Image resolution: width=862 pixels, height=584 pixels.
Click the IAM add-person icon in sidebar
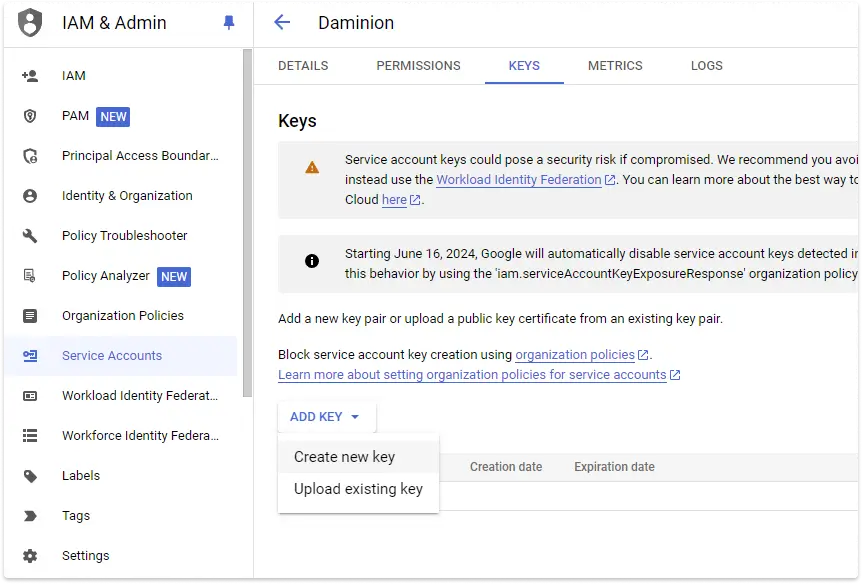click(30, 76)
